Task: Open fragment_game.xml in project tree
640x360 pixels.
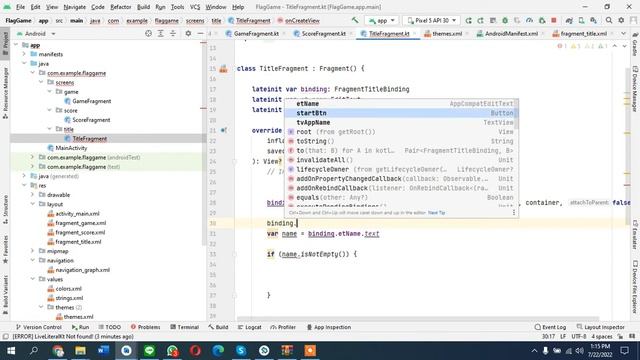Action: [x=80, y=223]
